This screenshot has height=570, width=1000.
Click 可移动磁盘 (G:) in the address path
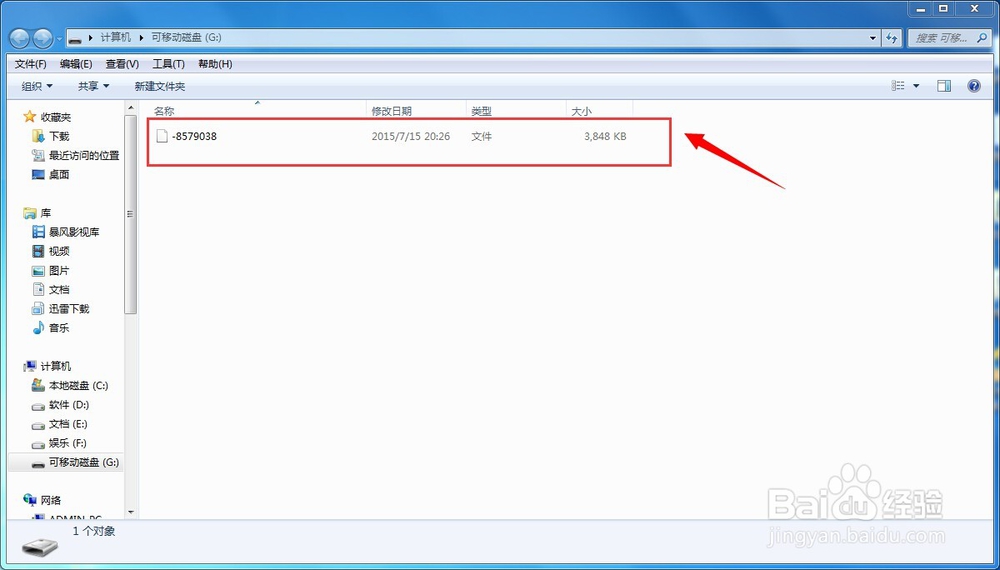[186, 38]
